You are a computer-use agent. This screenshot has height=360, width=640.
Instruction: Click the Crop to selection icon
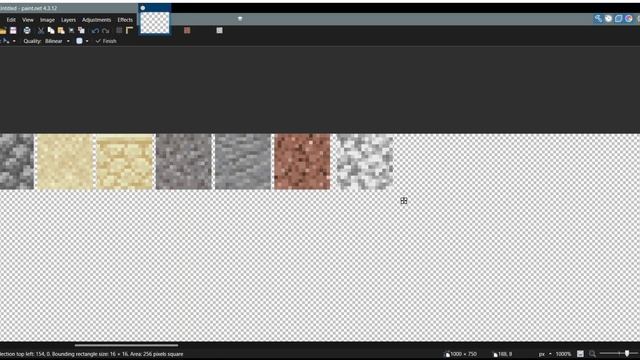point(71,30)
